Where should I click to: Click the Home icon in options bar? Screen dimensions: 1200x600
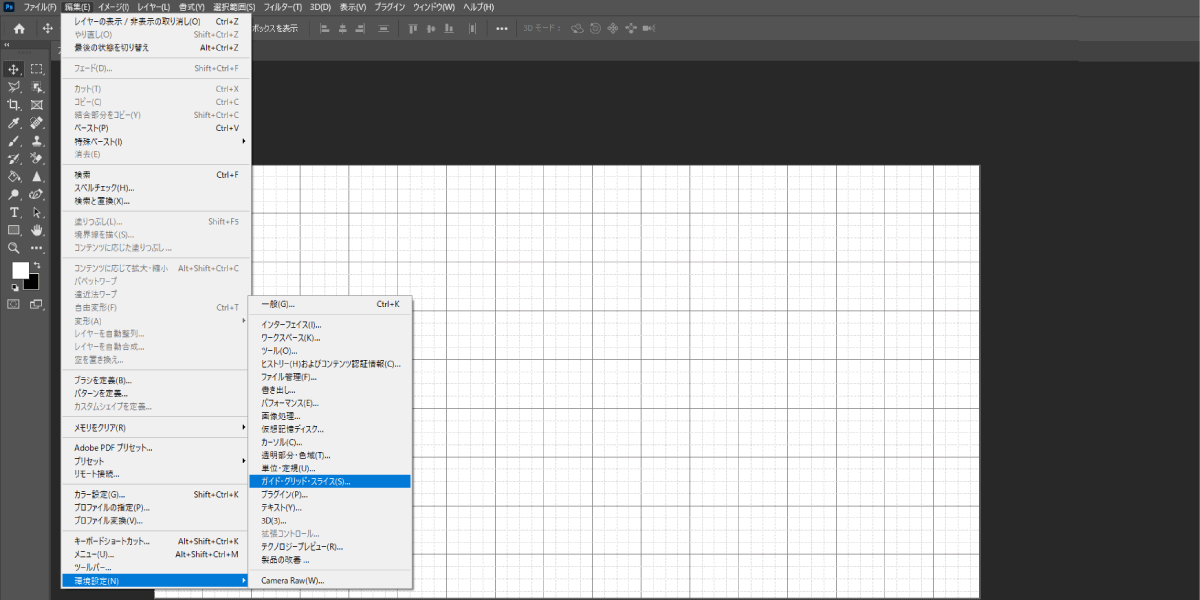19,28
